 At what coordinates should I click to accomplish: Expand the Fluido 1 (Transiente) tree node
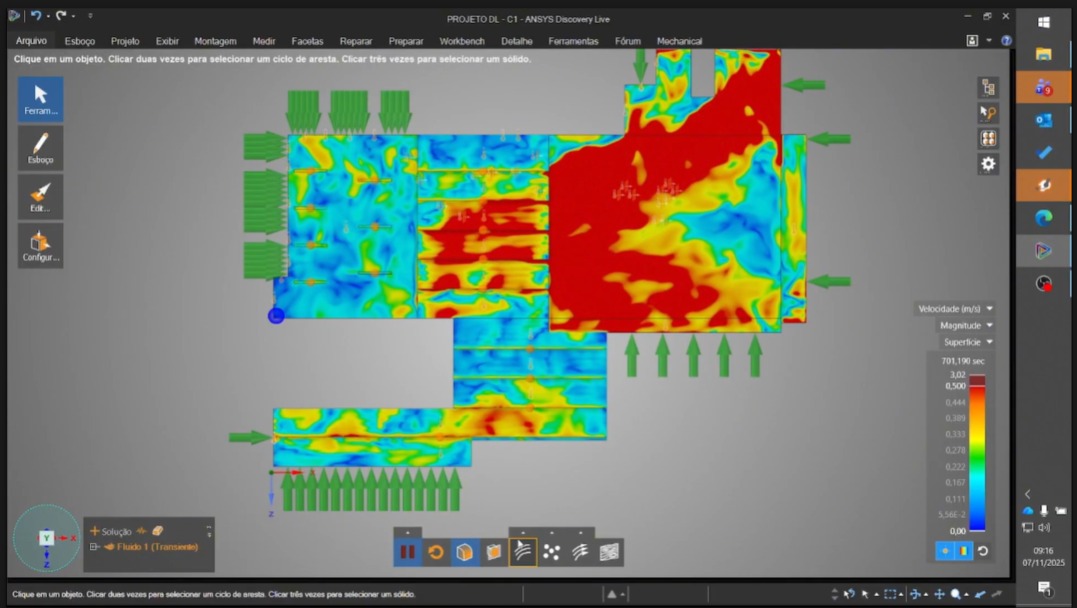[95, 547]
